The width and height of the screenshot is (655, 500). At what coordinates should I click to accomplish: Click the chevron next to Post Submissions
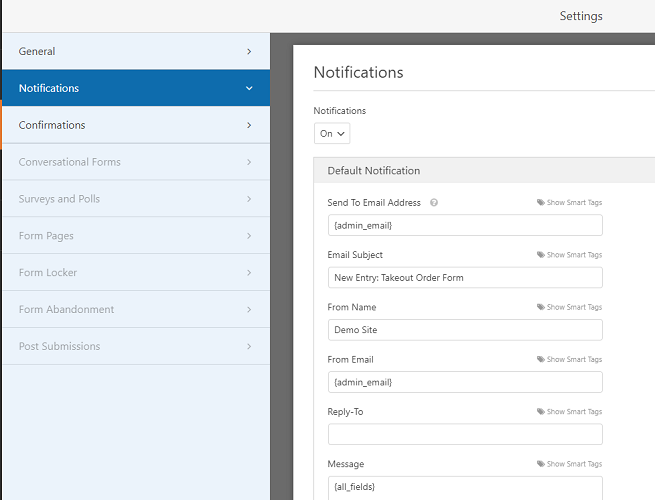pos(249,346)
